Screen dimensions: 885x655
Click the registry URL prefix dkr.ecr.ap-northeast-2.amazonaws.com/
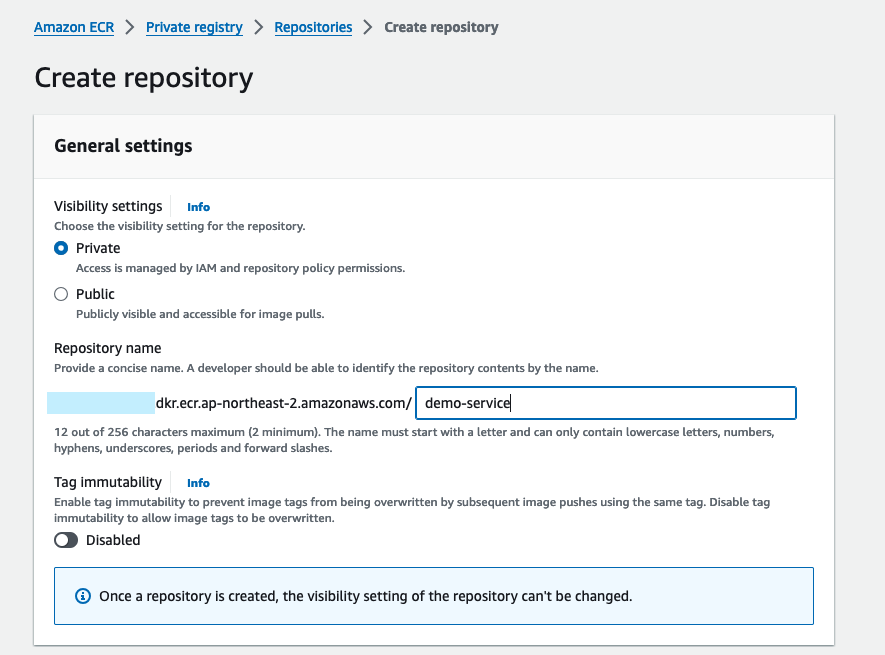[x=284, y=403]
